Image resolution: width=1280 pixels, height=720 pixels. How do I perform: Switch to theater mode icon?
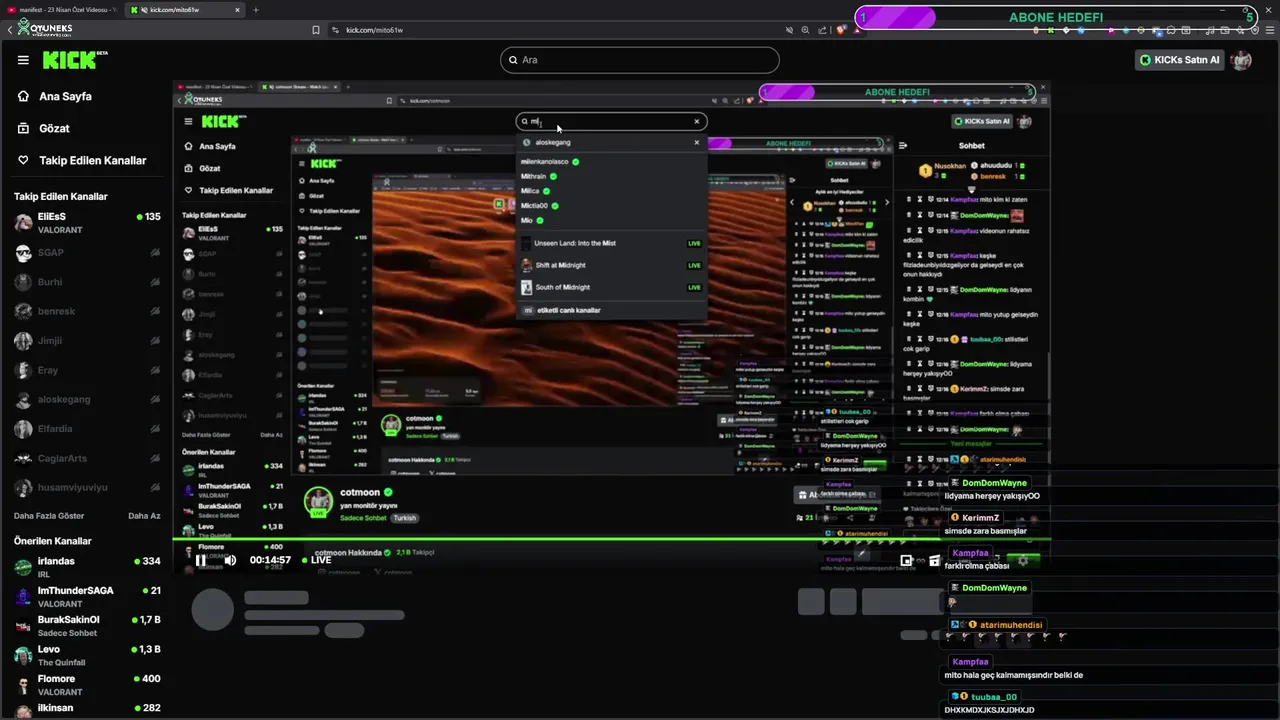point(935,561)
